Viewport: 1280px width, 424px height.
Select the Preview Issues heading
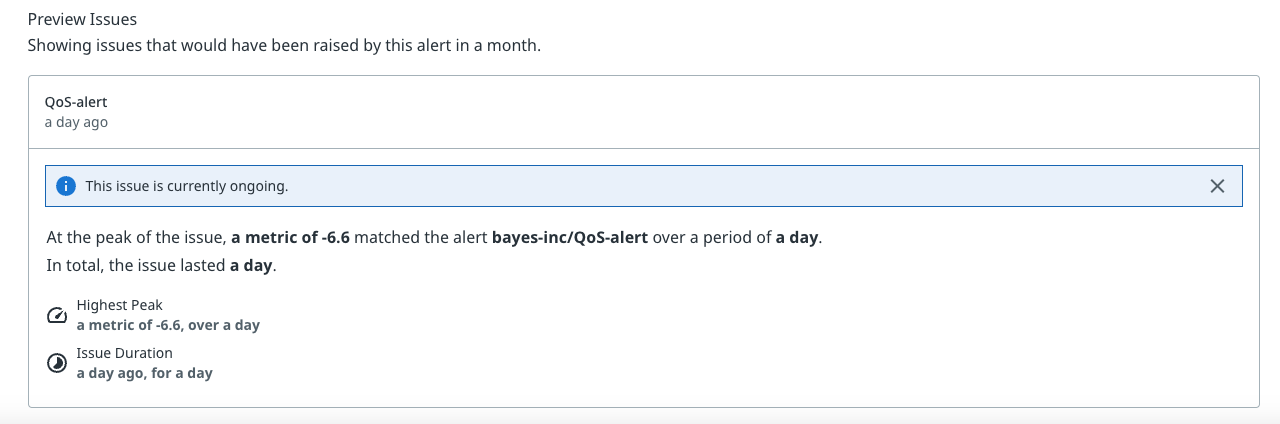(x=82, y=19)
